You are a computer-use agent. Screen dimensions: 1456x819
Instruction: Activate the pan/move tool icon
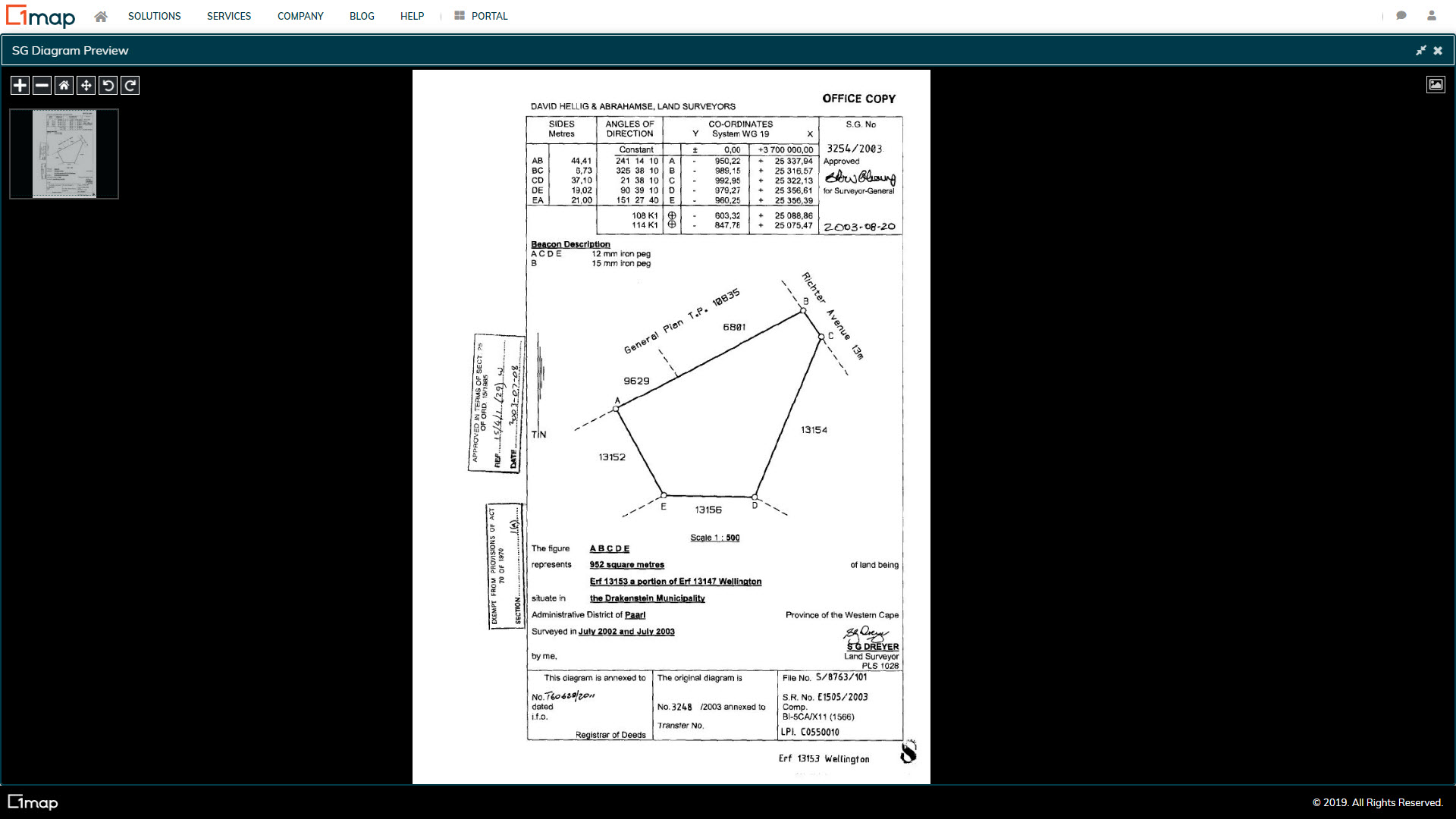86,86
